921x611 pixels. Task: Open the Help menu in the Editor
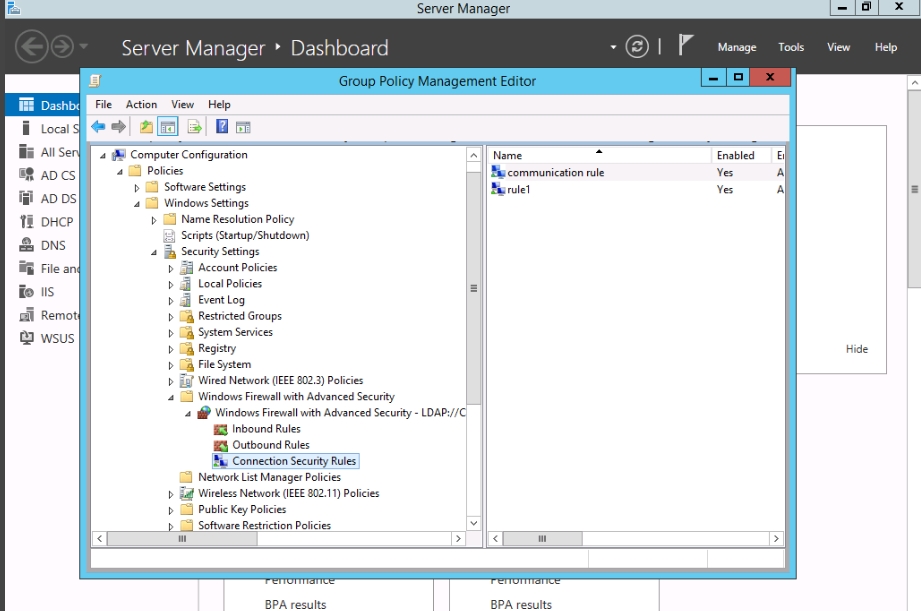219,104
